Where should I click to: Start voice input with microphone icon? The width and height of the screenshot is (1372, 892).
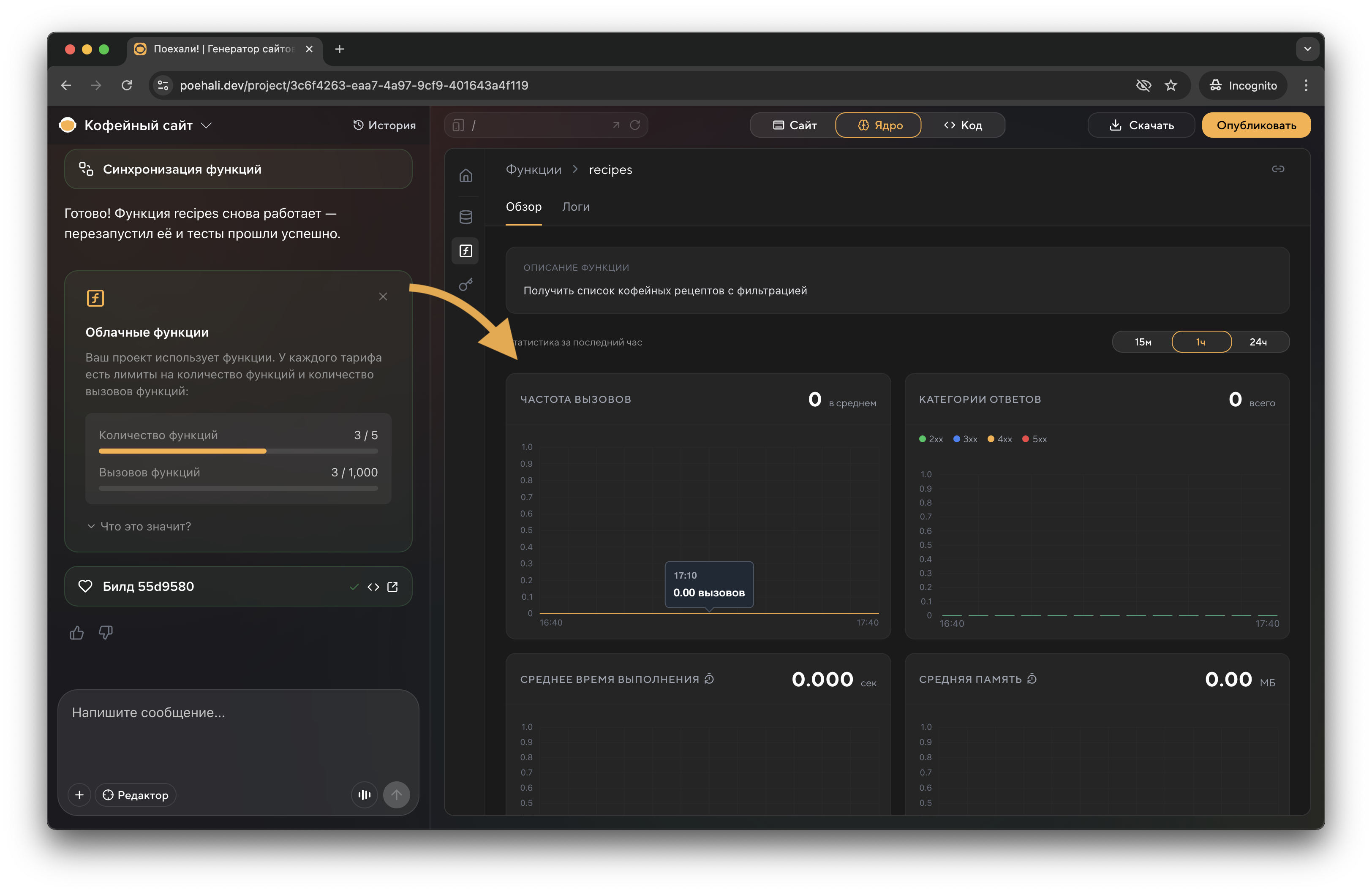pyautogui.click(x=364, y=794)
